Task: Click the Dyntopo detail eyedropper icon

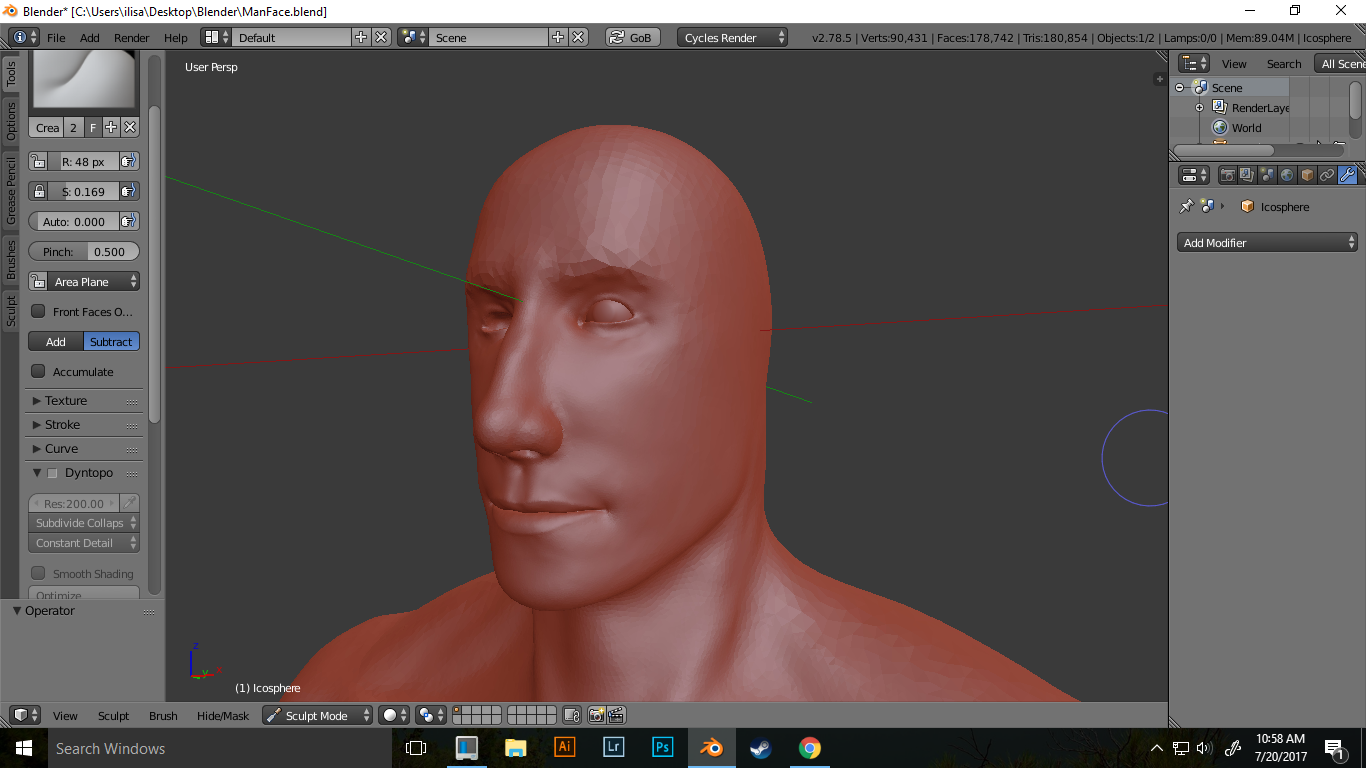Action: 129,503
